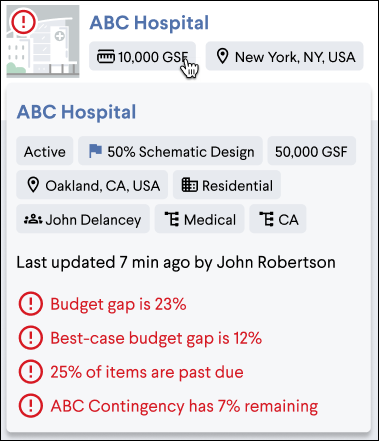
Task: Click the hierarchy icon beside CA
Action: (x=267, y=219)
